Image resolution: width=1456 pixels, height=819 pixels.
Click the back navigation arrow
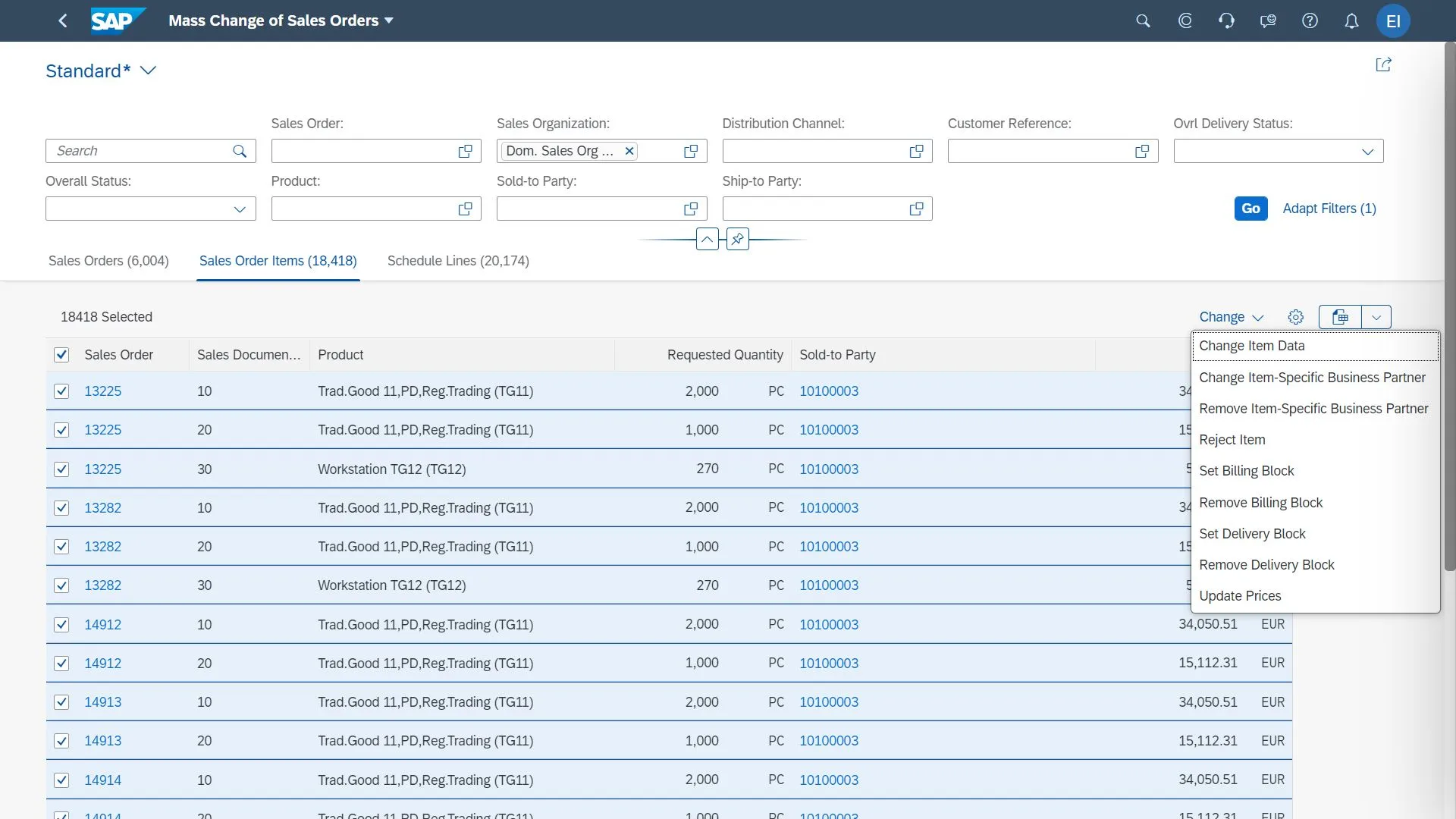(63, 20)
